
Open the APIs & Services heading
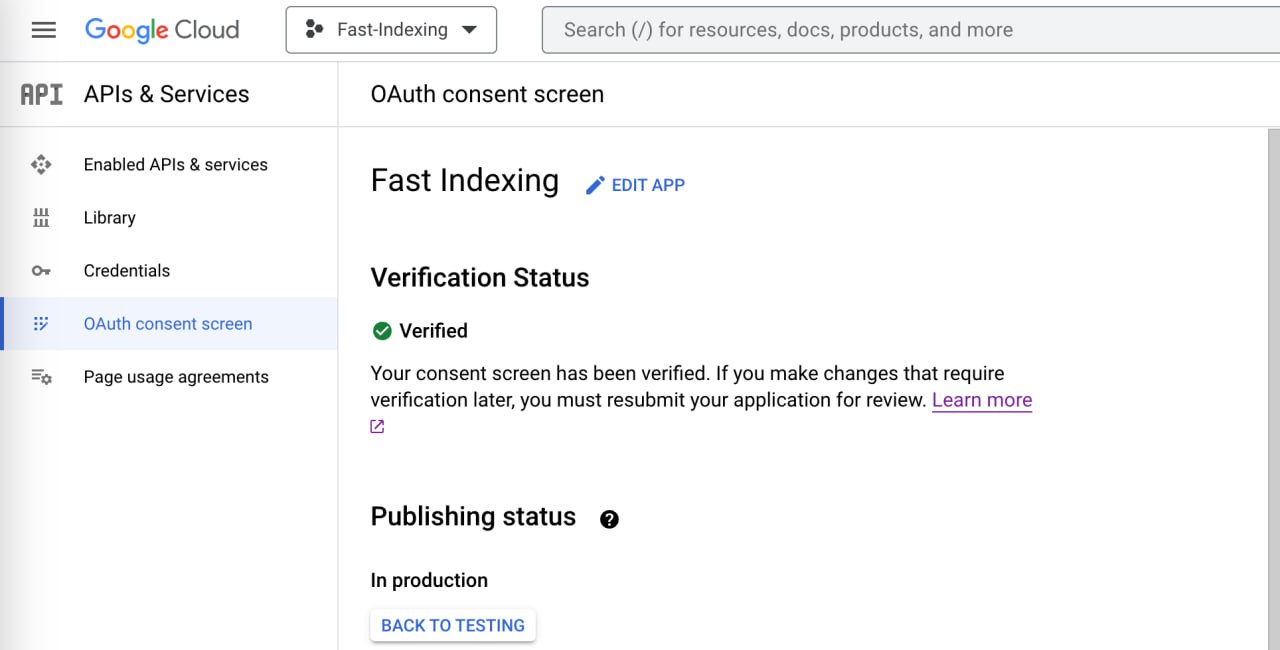[x=166, y=94]
